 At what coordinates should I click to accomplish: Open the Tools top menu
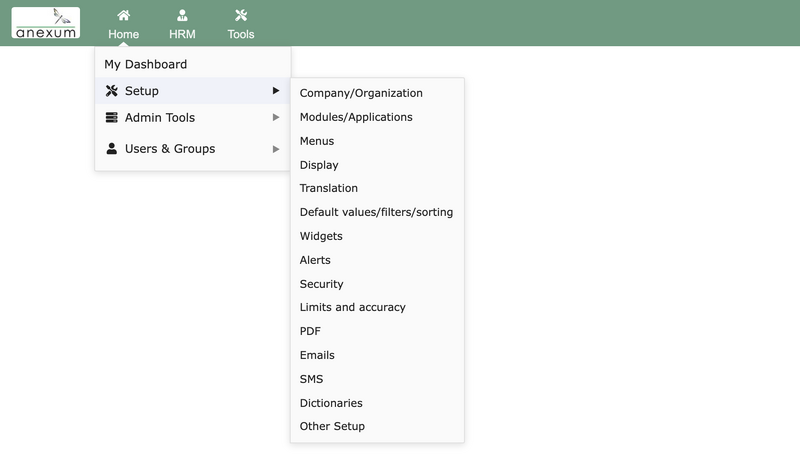(241, 24)
